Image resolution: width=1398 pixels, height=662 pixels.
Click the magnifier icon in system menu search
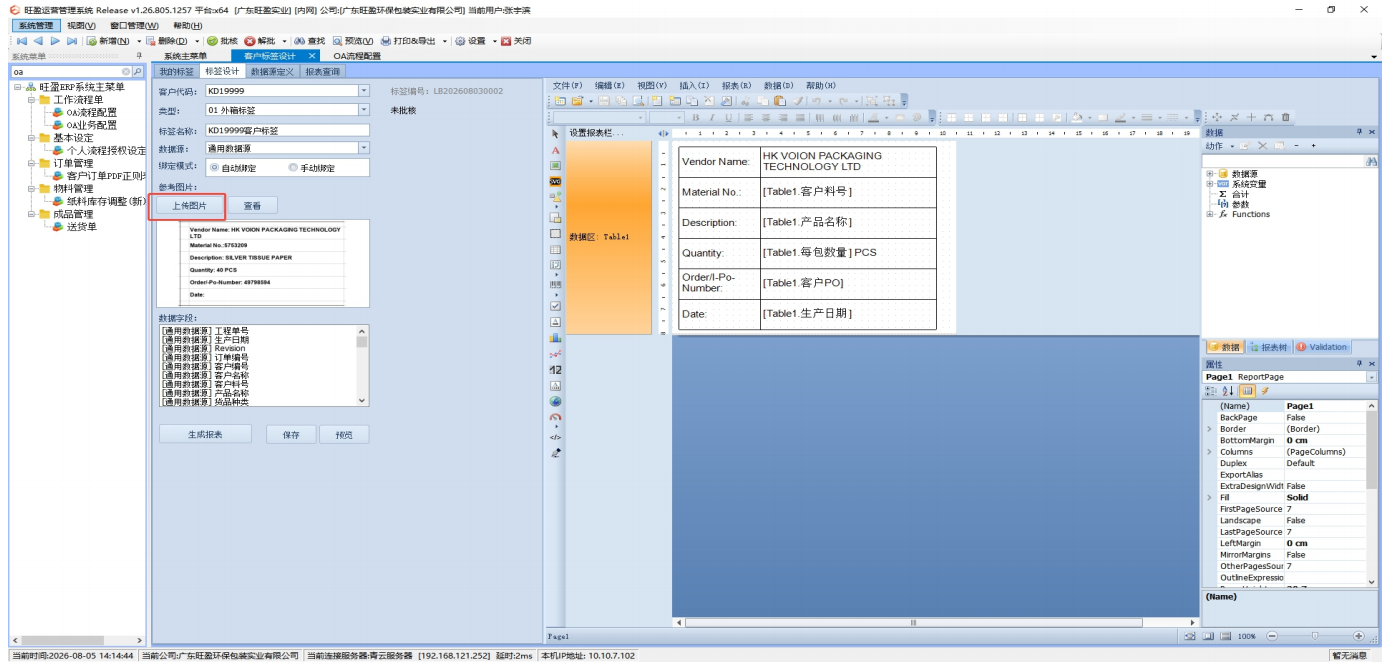coord(138,72)
